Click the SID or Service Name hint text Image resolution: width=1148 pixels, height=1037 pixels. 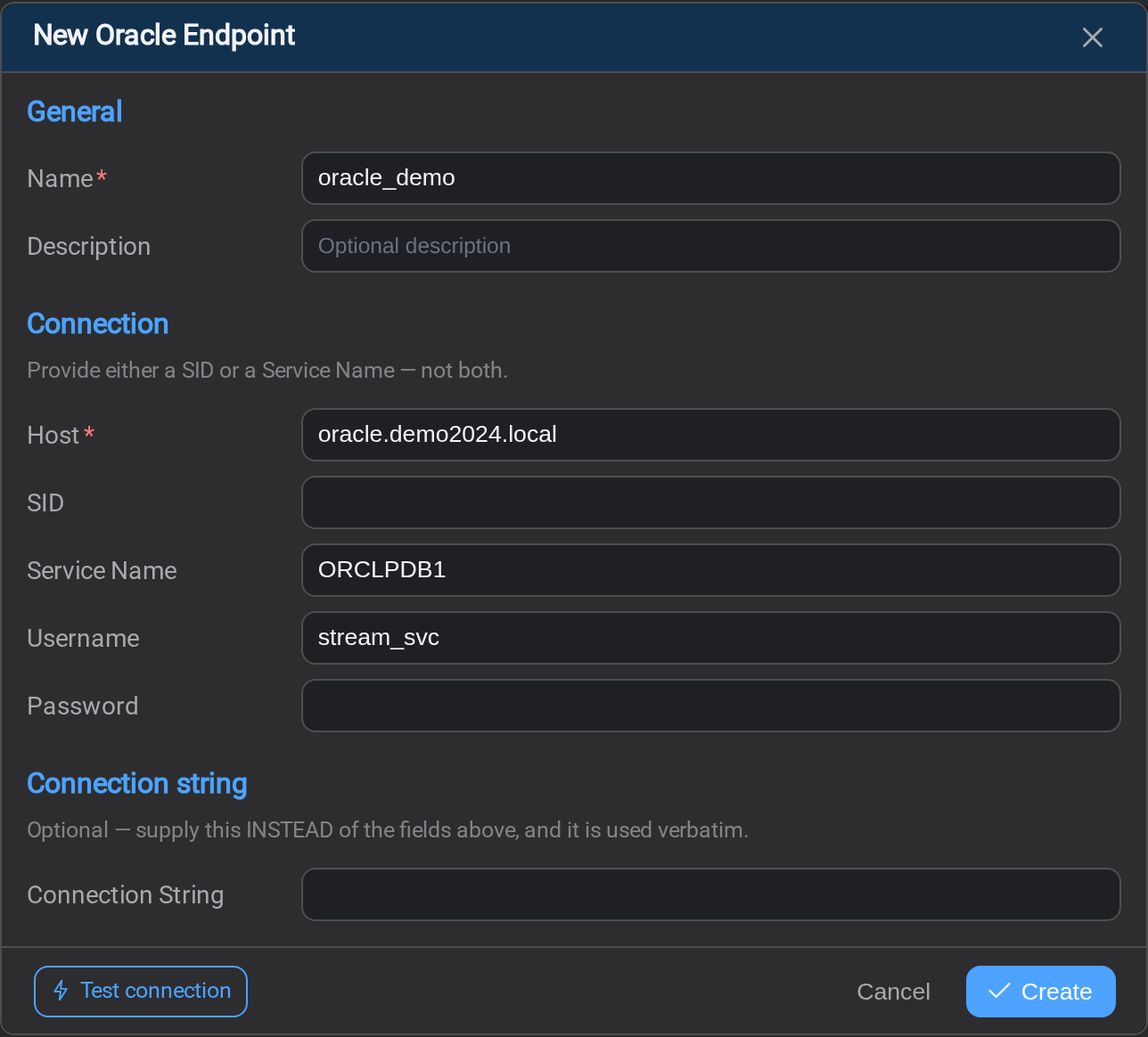pyautogui.click(x=267, y=371)
